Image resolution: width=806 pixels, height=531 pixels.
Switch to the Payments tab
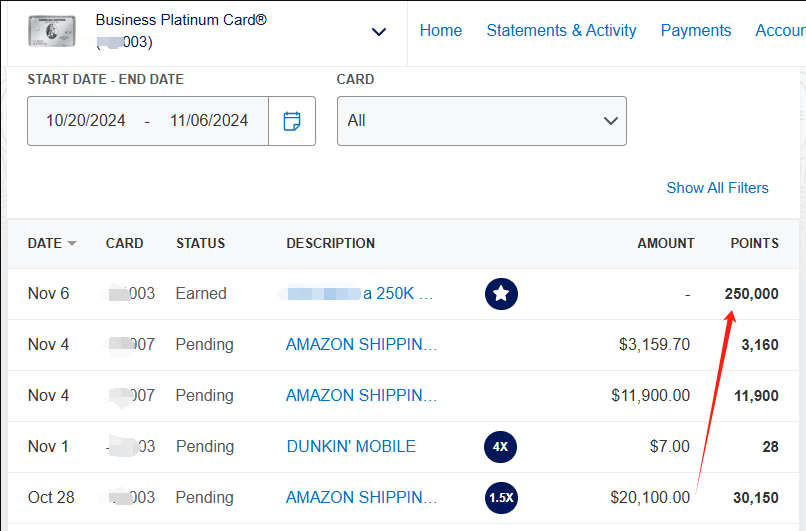696,31
